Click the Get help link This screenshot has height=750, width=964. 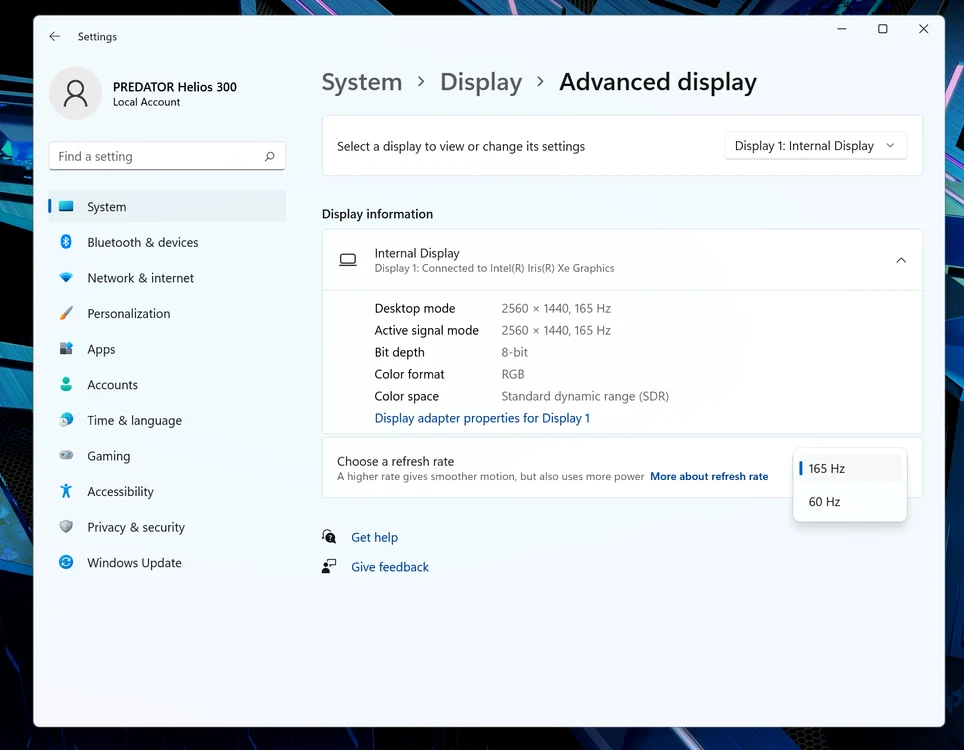pyautogui.click(x=374, y=537)
